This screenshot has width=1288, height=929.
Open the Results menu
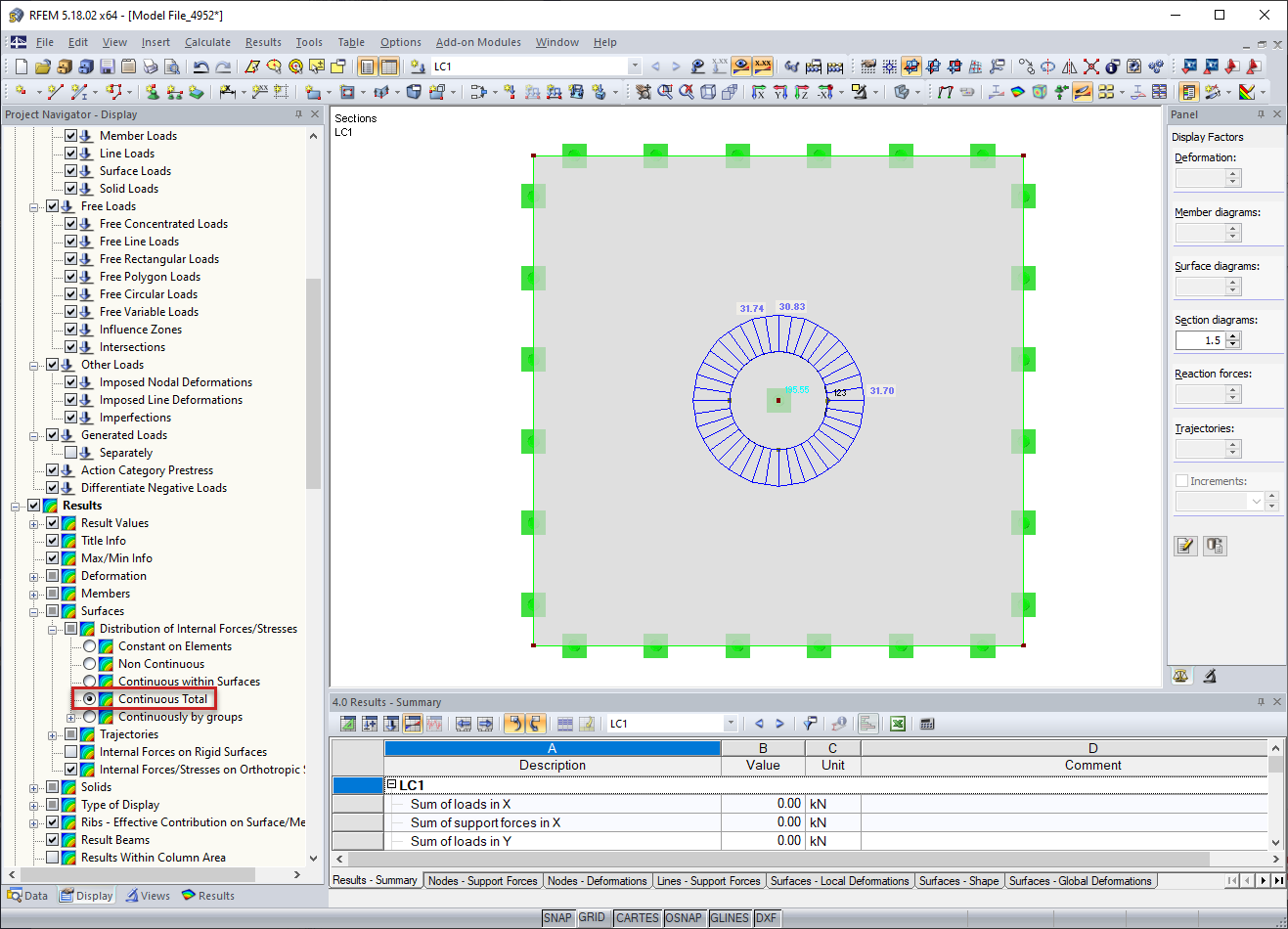click(x=263, y=42)
